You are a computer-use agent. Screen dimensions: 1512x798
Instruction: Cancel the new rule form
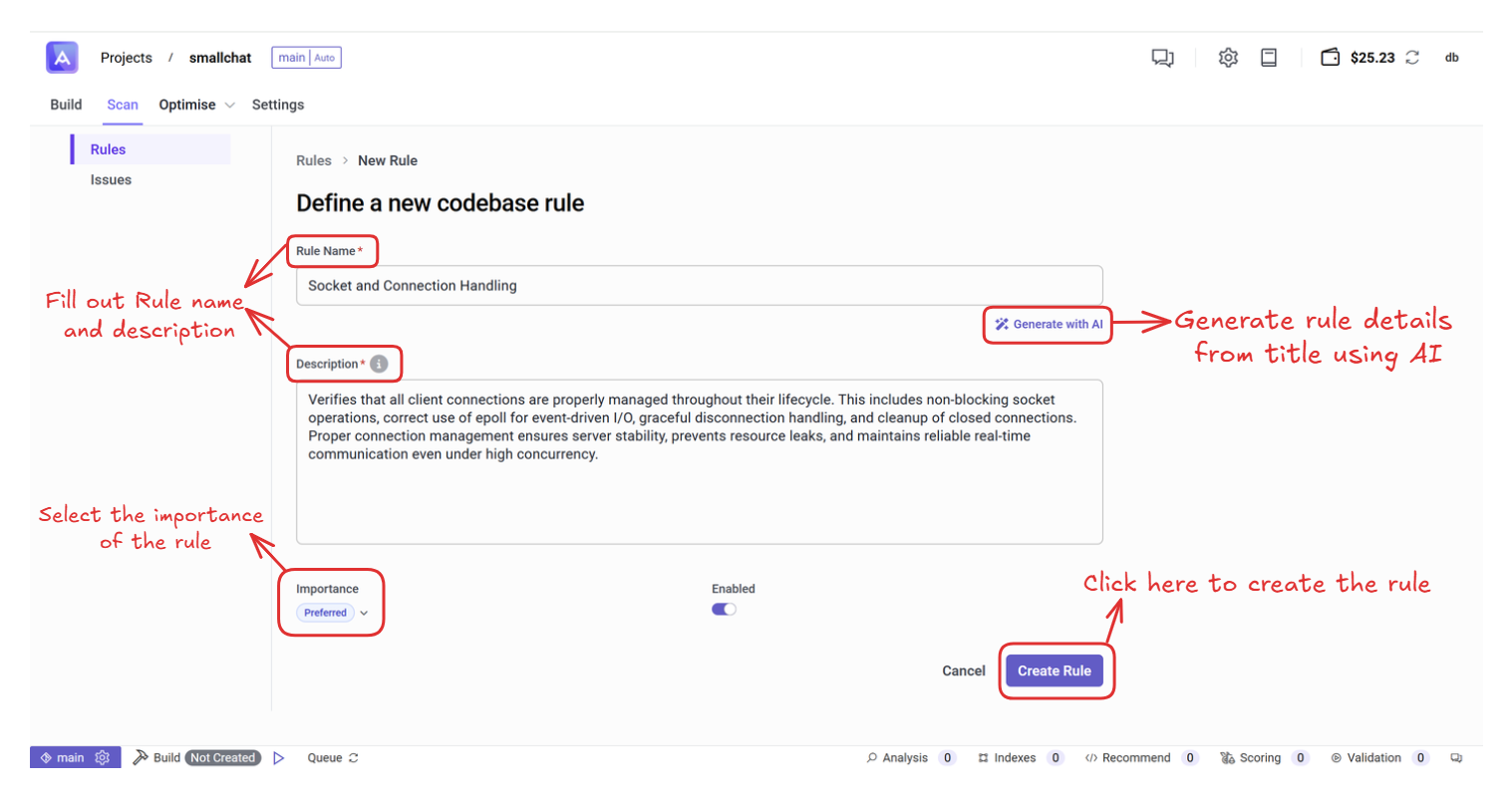[x=963, y=670]
